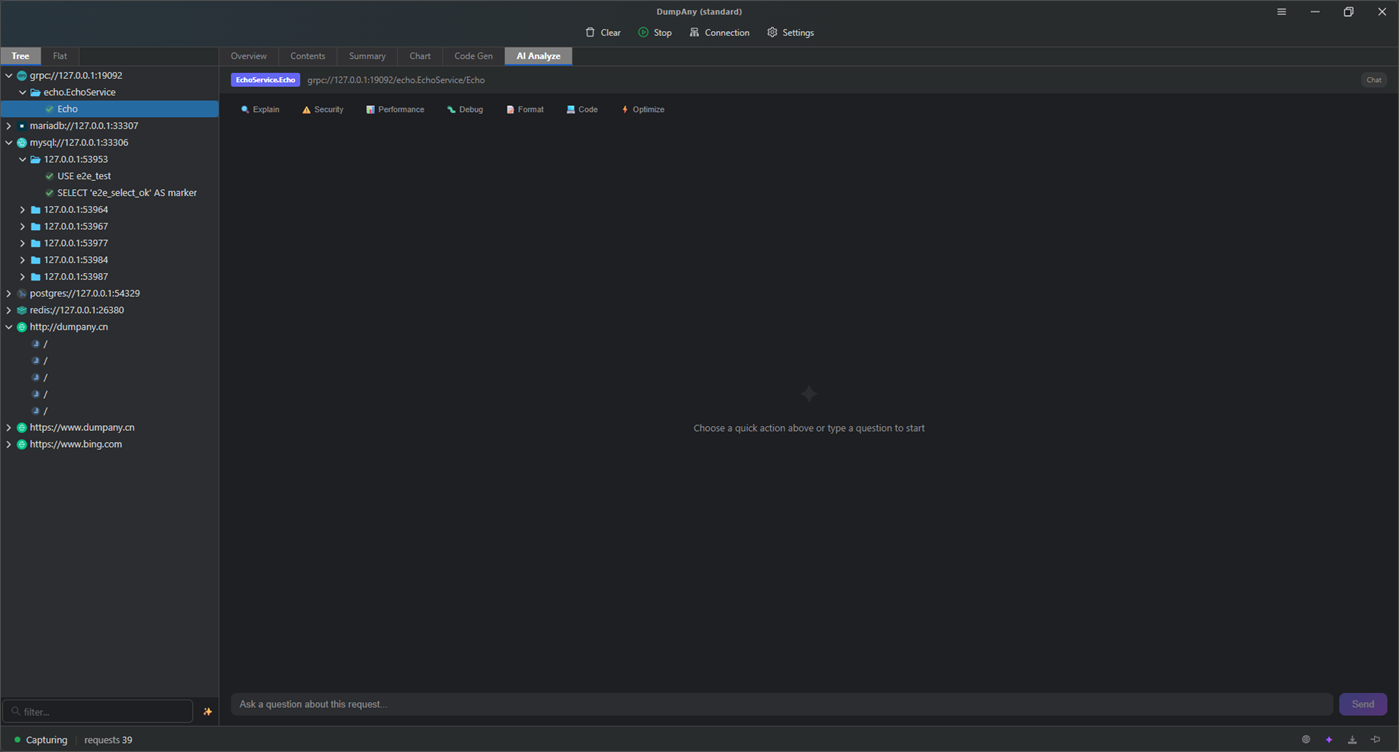The width and height of the screenshot is (1399, 752).
Task: Click the echo.EchoService folder icon
Action: 35,92
